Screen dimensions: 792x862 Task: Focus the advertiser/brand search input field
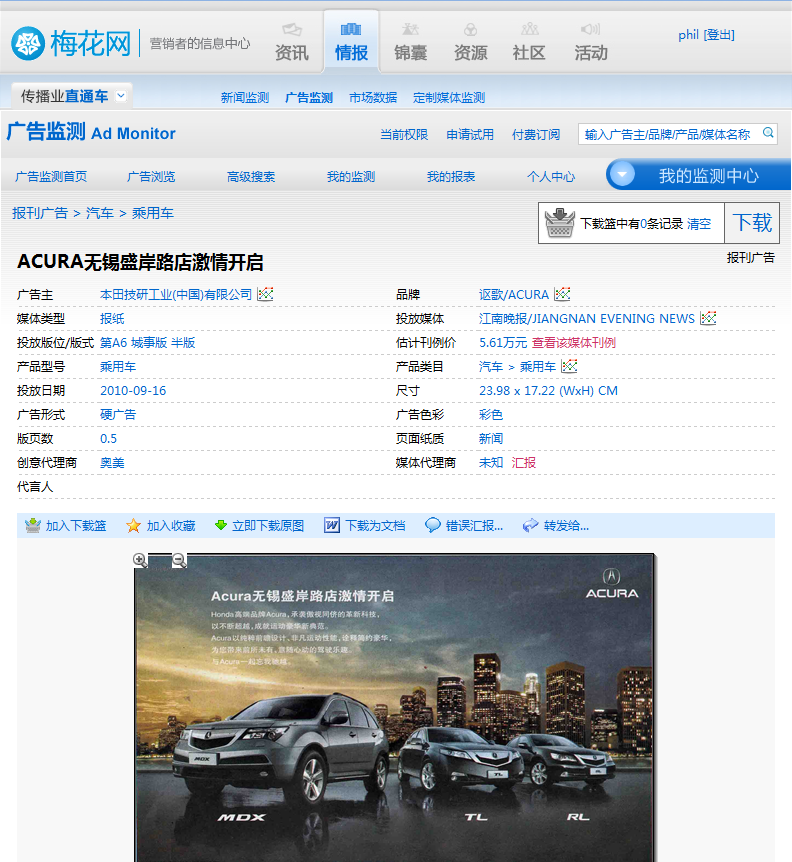668,134
